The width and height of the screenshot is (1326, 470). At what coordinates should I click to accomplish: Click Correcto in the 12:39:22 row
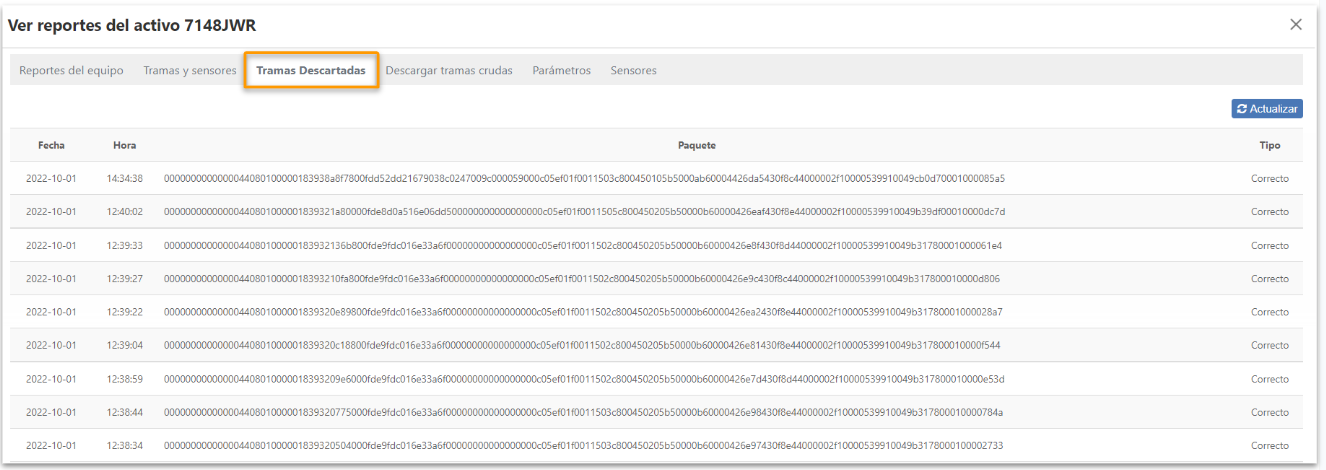coord(1270,312)
